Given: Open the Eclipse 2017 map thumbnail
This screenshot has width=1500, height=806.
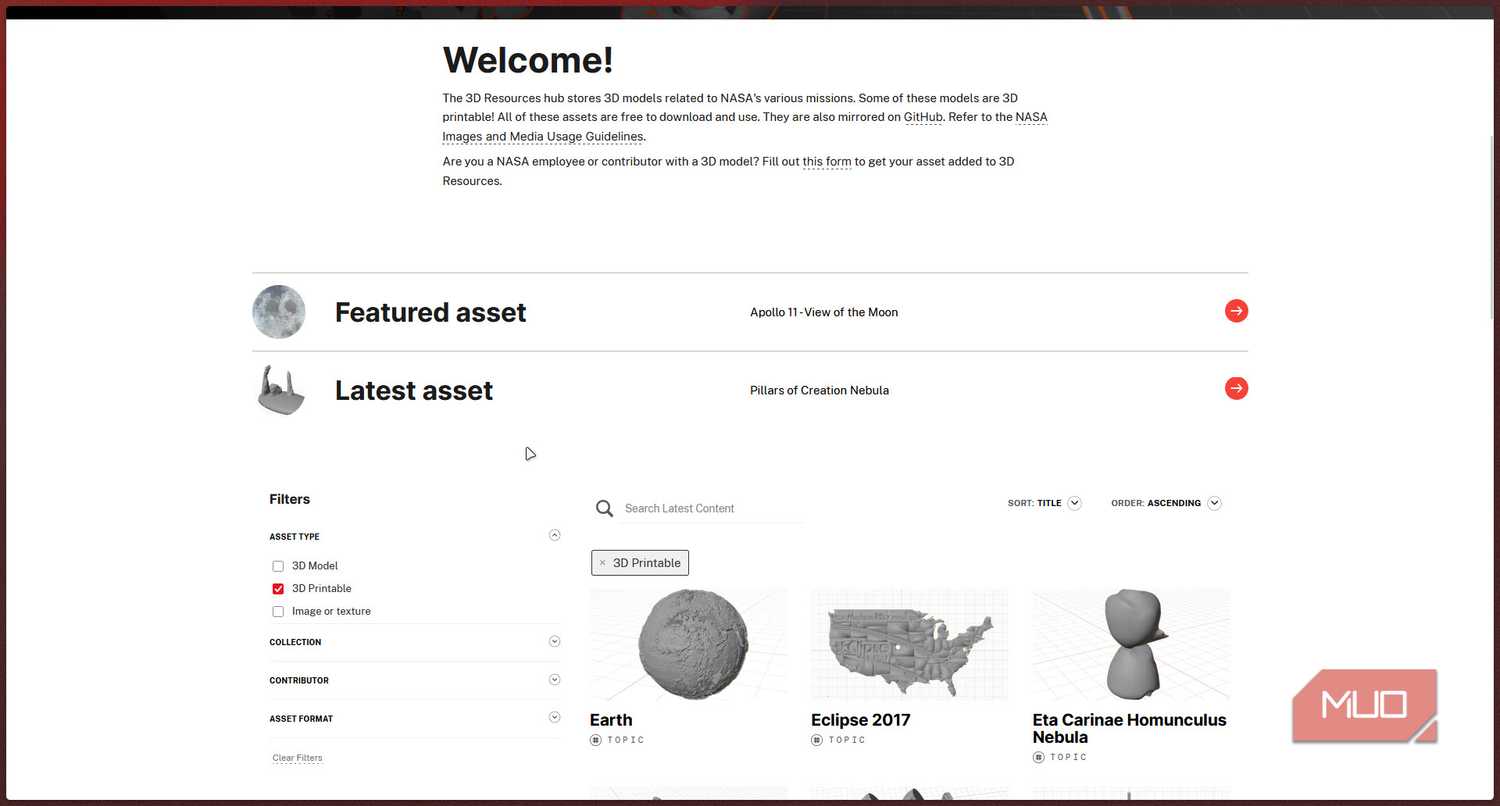Looking at the screenshot, I should pos(909,644).
